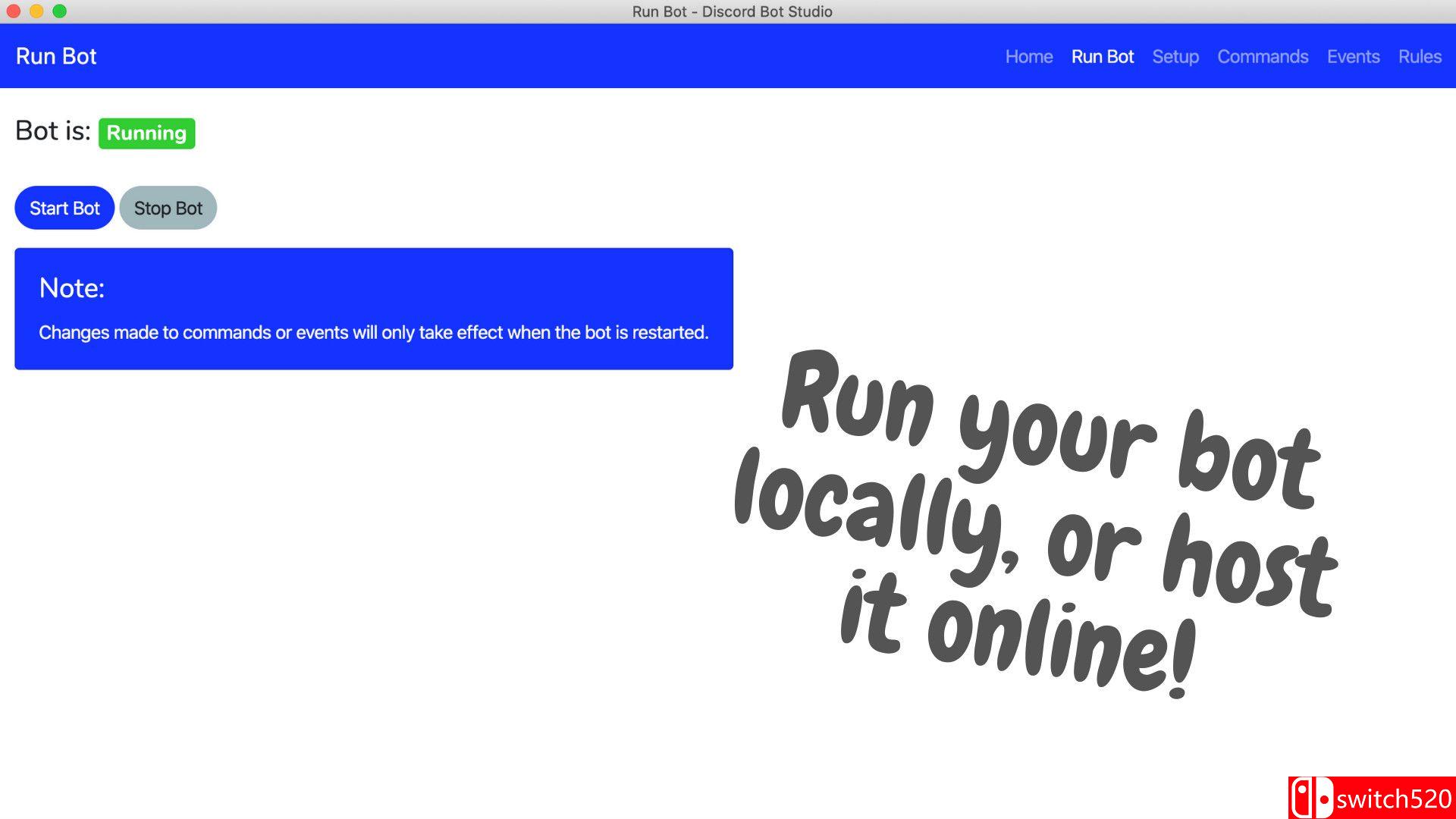Click the switch520 watermark text

pyautogui.click(x=1393, y=799)
